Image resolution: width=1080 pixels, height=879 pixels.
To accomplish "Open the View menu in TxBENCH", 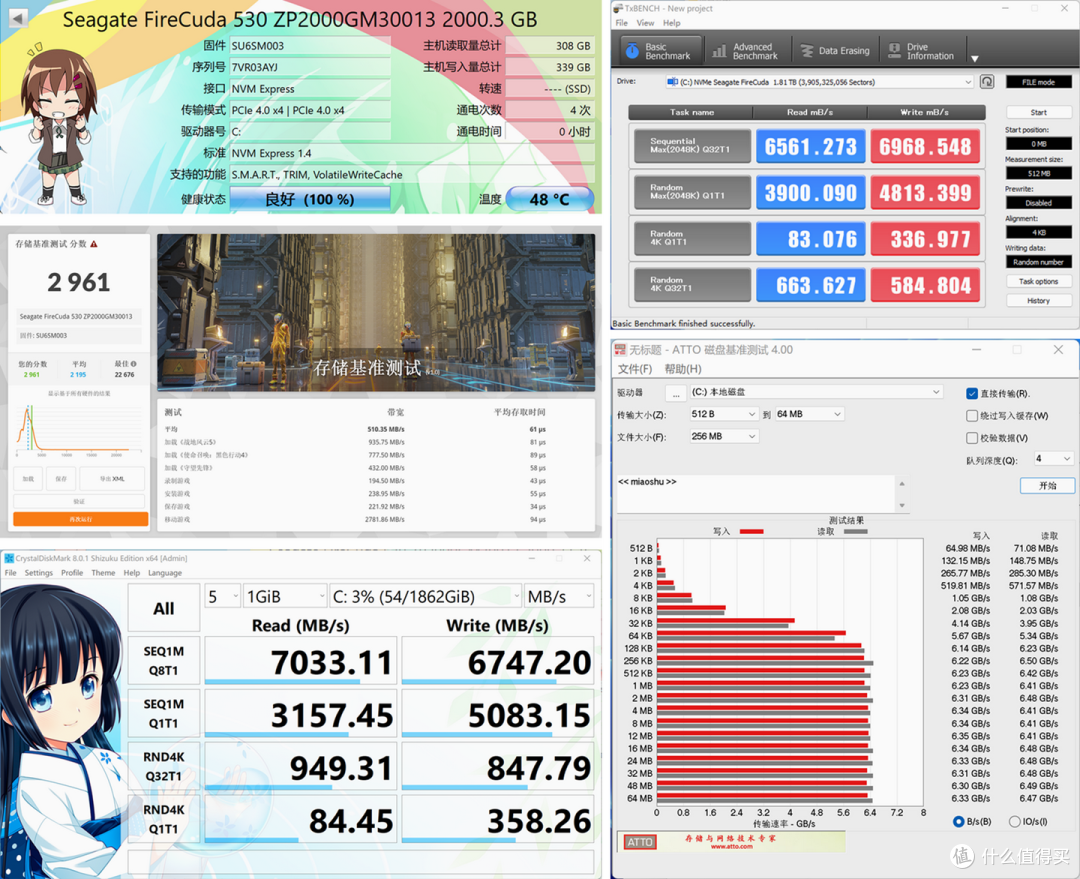I will click(645, 23).
